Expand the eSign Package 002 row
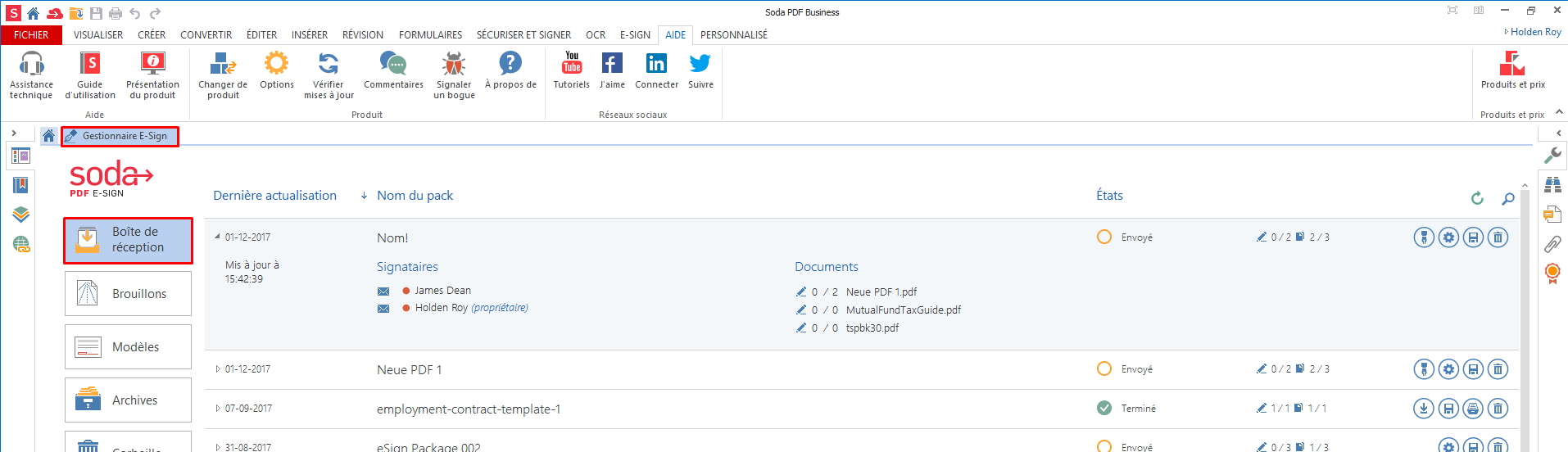1568x452 pixels. coord(218,447)
